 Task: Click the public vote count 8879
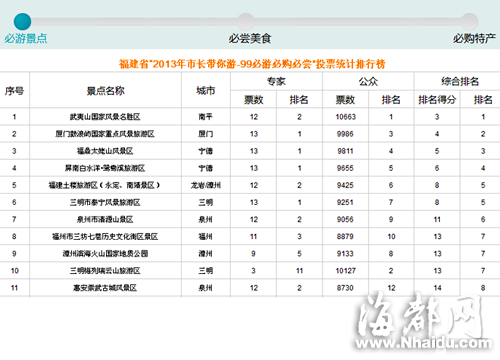[345, 237]
